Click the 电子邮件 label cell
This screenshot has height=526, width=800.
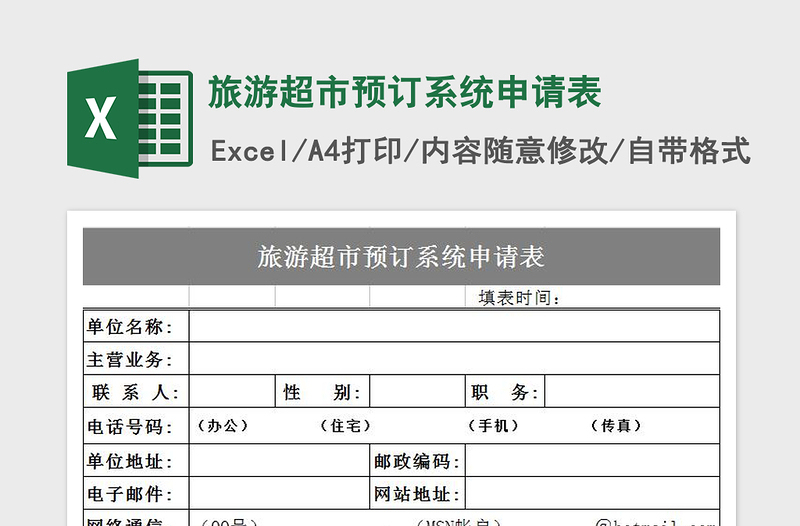pos(136,493)
